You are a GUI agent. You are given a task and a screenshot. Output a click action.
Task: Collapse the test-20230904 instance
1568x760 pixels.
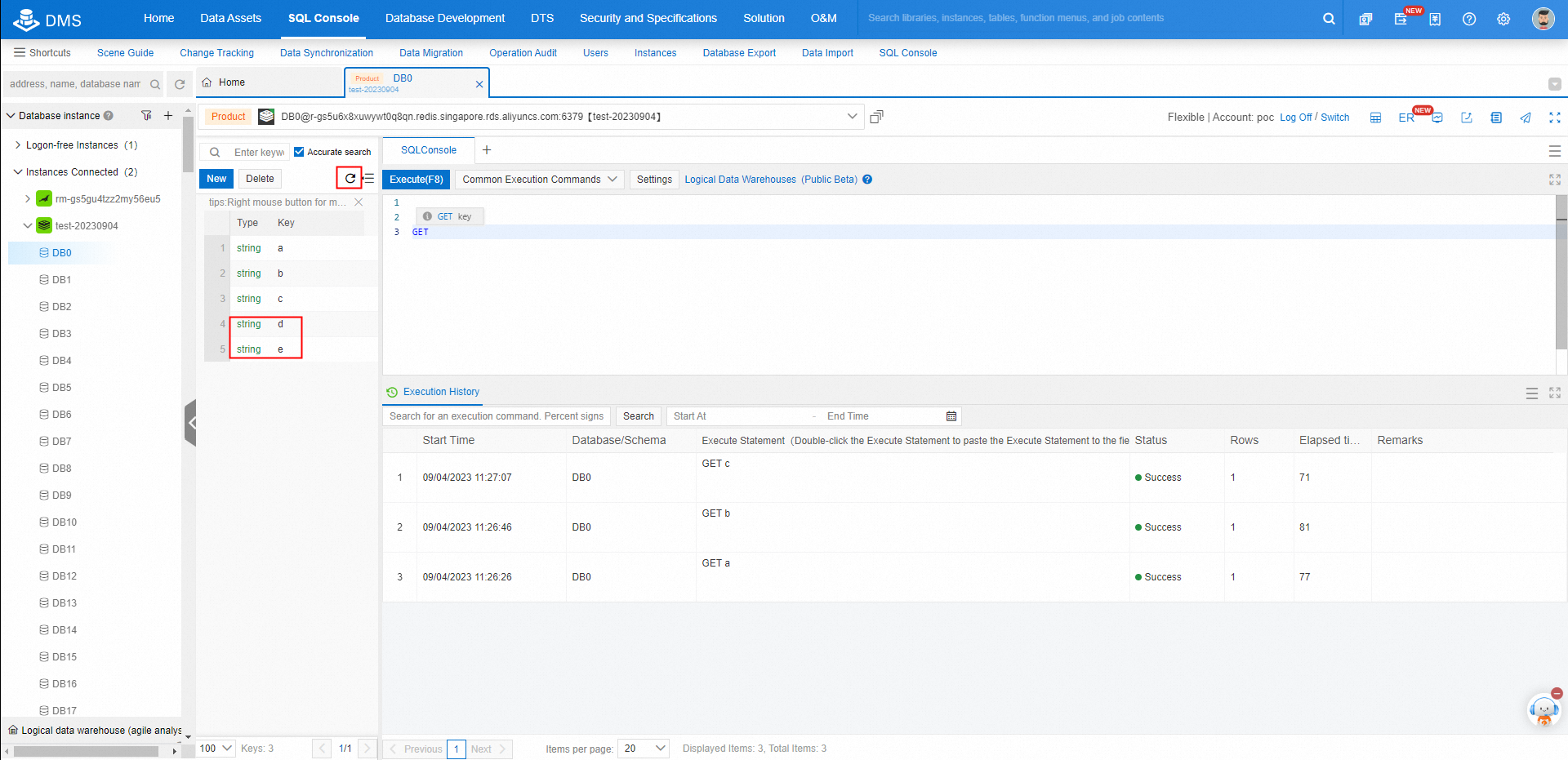tap(27, 225)
